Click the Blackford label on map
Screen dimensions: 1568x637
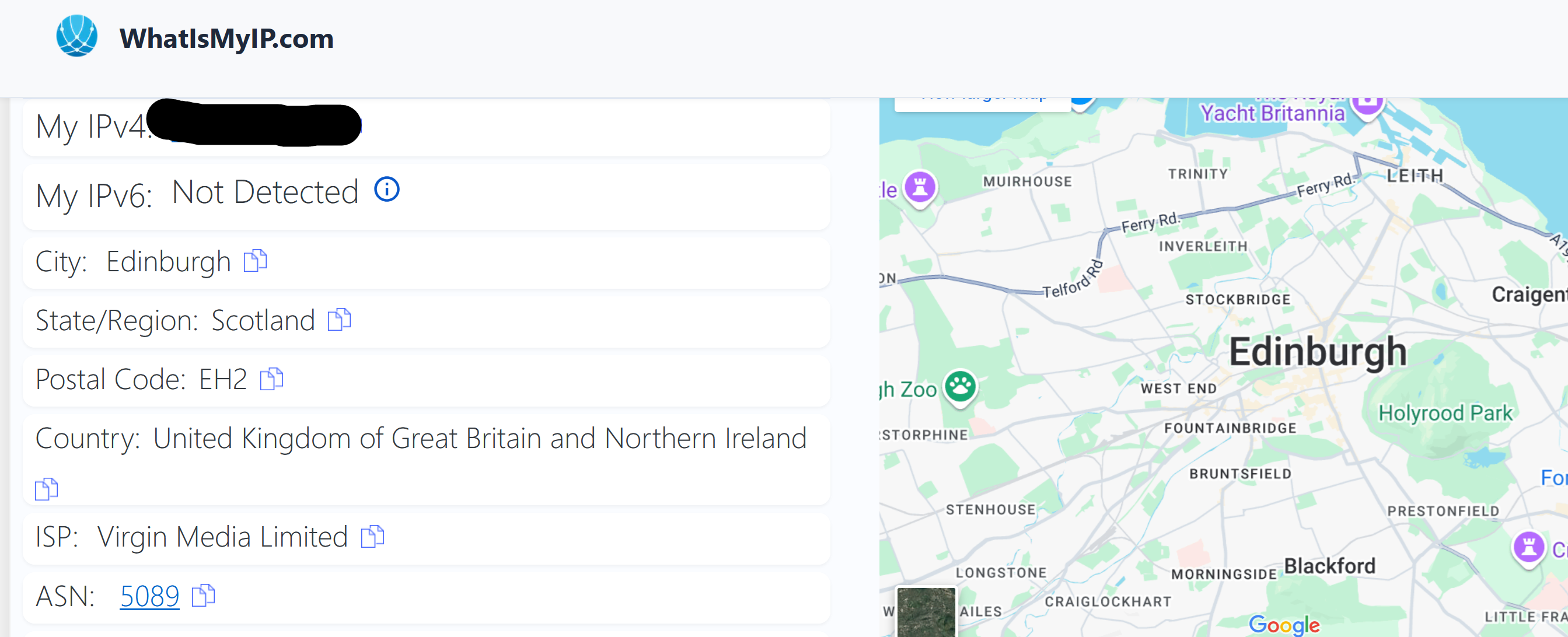tap(1329, 566)
